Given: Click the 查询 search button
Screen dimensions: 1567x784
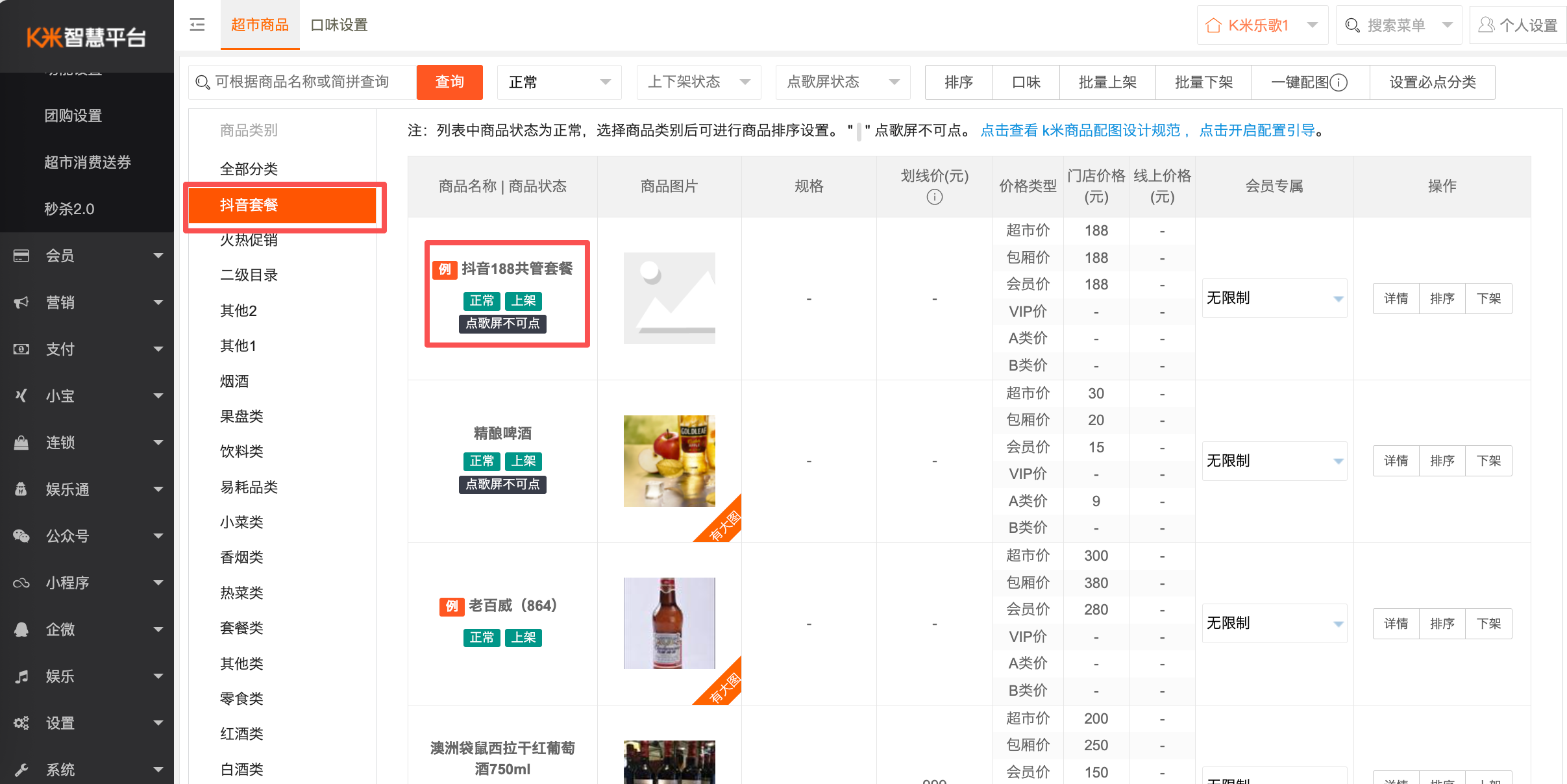Looking at the screenshot, I should pos(449,82).
